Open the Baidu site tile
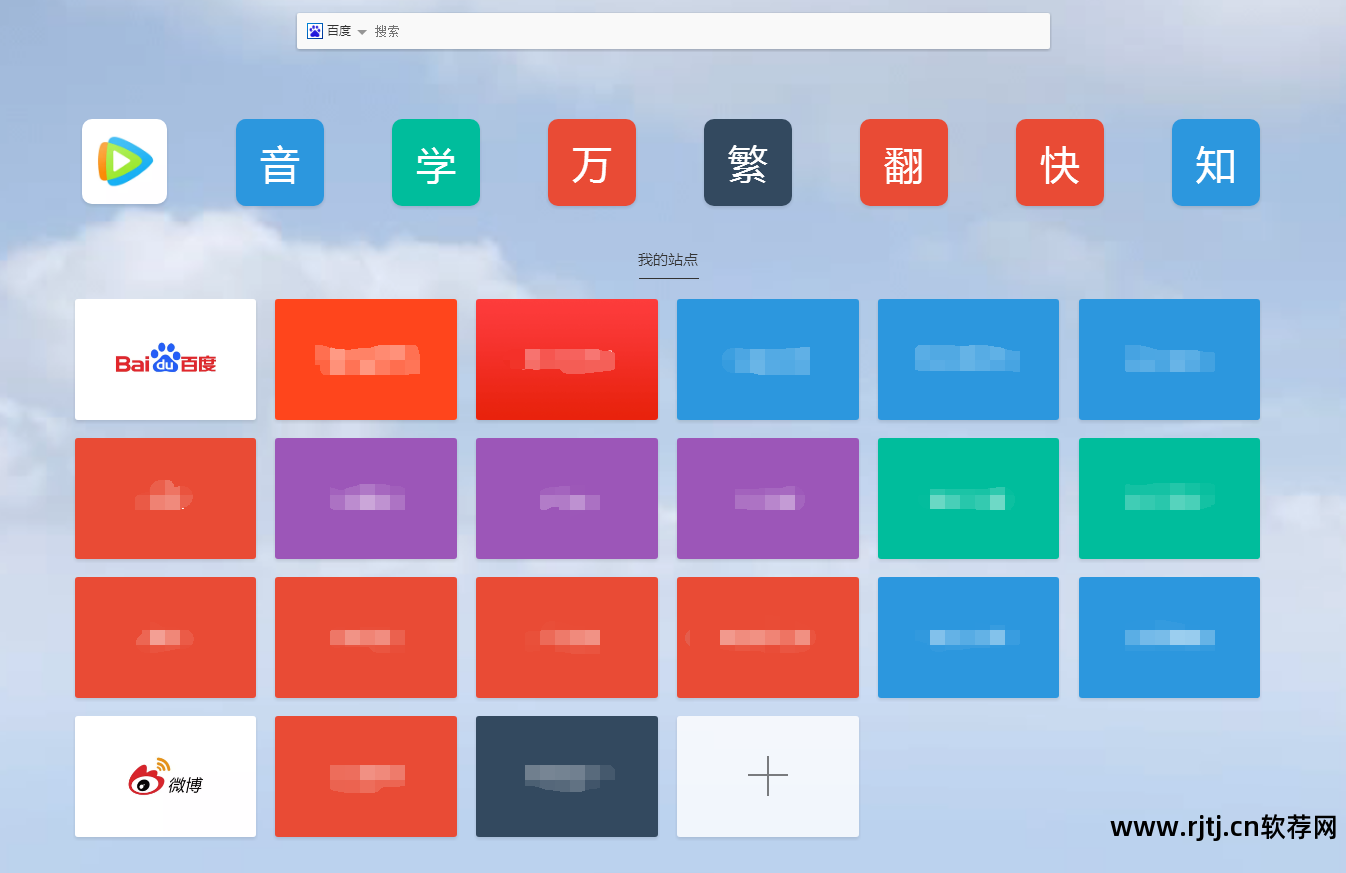 coord(165,359)
